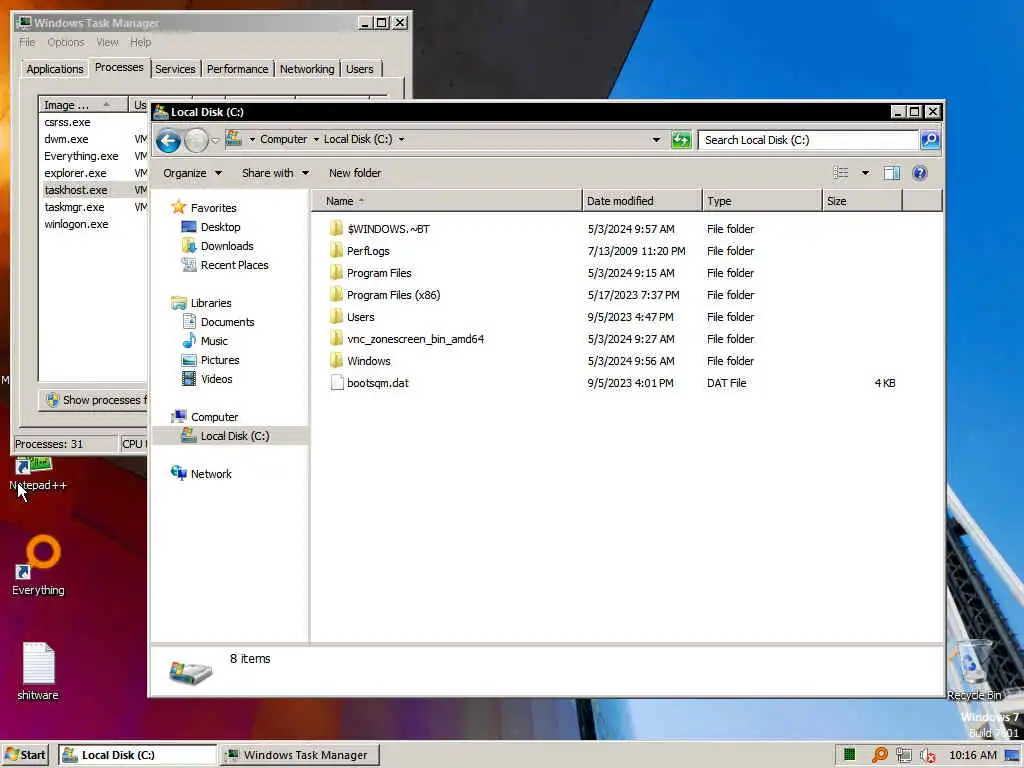Click the Videos film icon under Libraries
Screen dimensions: 1024x768
(189, 379)
